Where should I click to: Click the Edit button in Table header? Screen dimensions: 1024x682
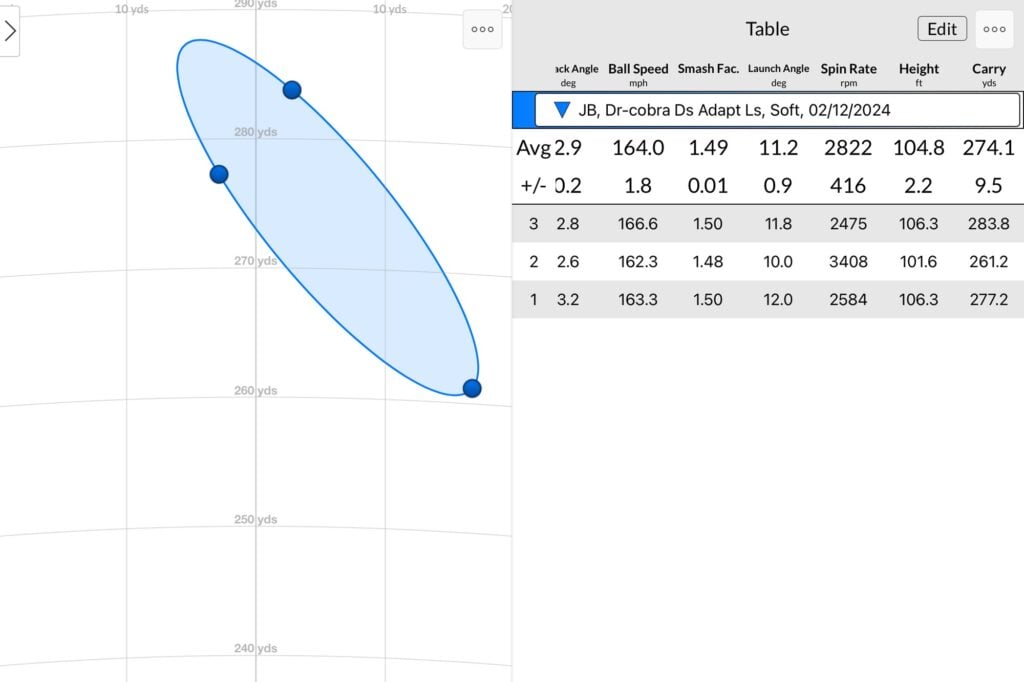941,29
